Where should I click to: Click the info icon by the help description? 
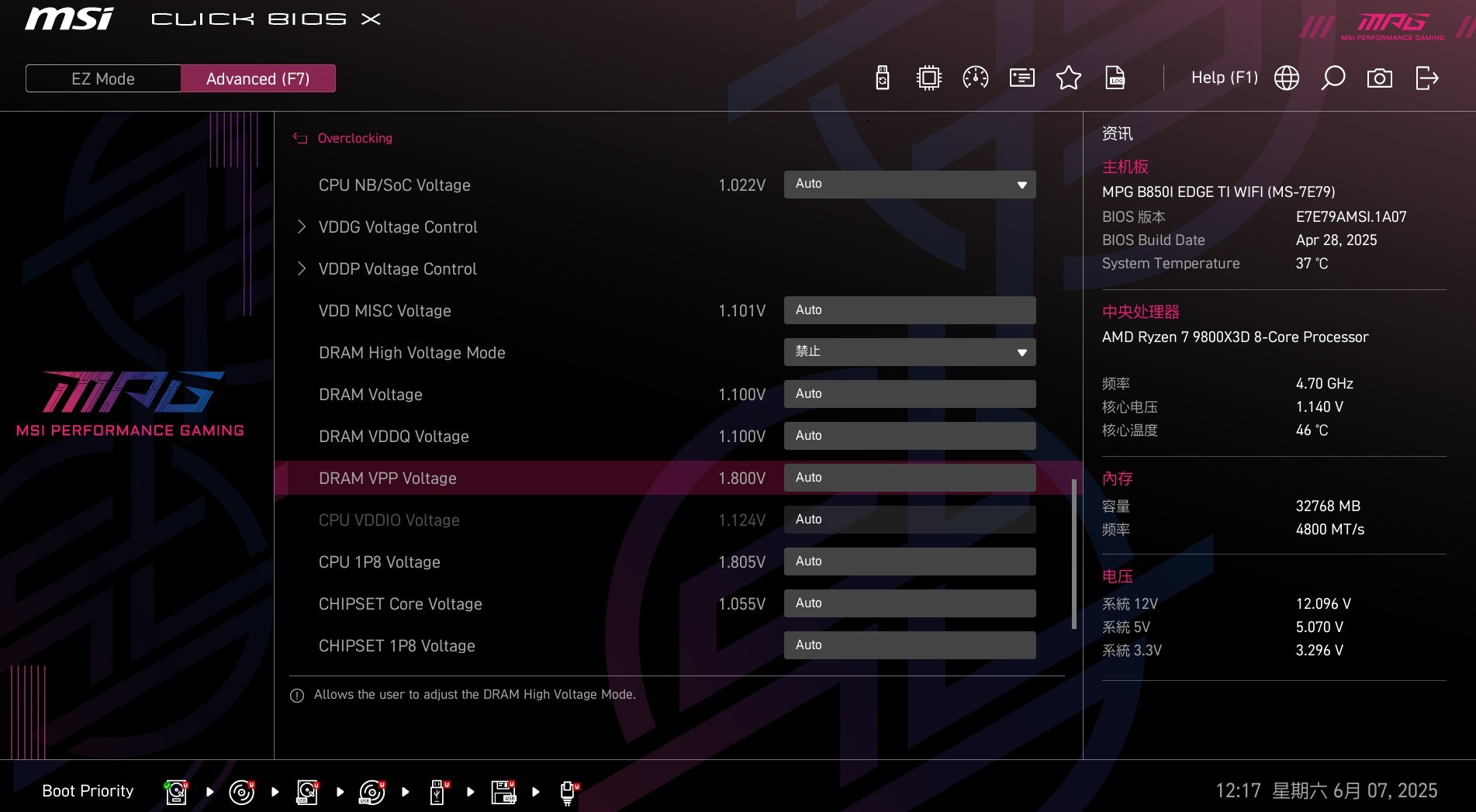tap(297, 696)
